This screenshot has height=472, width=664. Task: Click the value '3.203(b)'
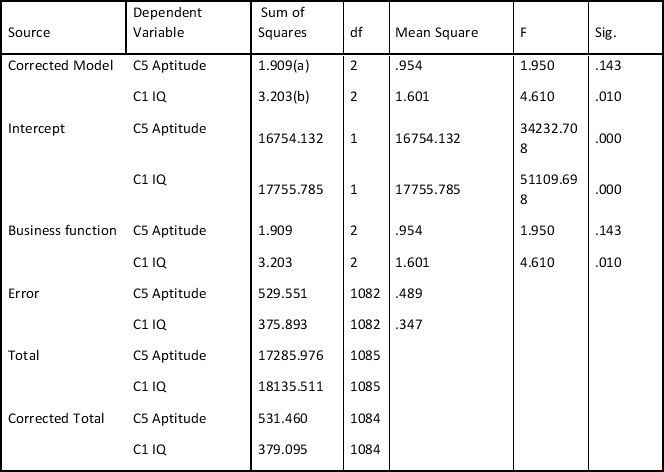coord(284,97)
